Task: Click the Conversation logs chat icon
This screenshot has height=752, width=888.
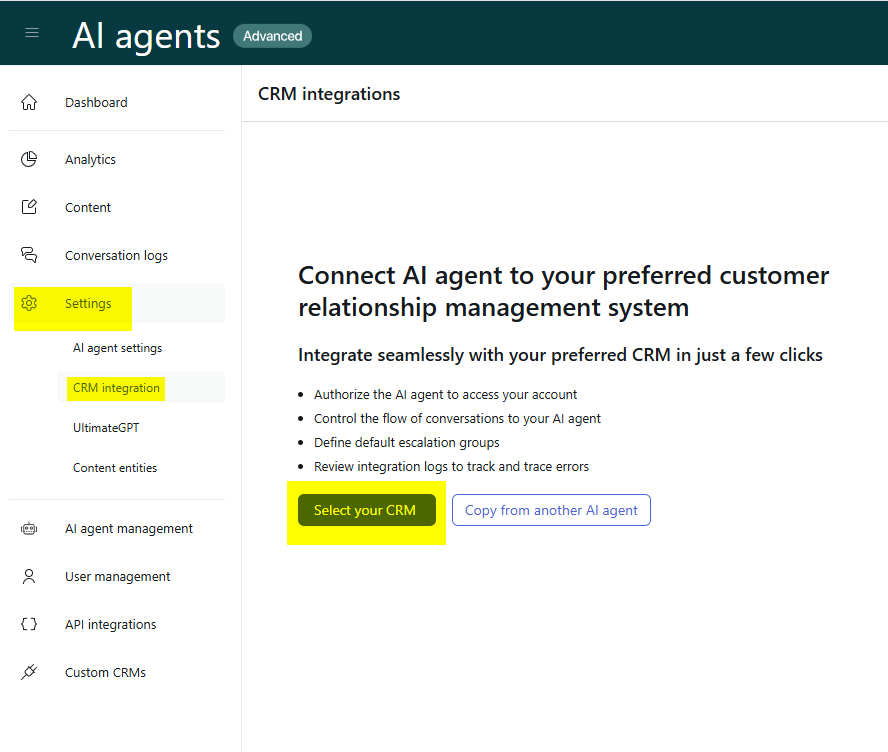Action: [x=29, y=255]
